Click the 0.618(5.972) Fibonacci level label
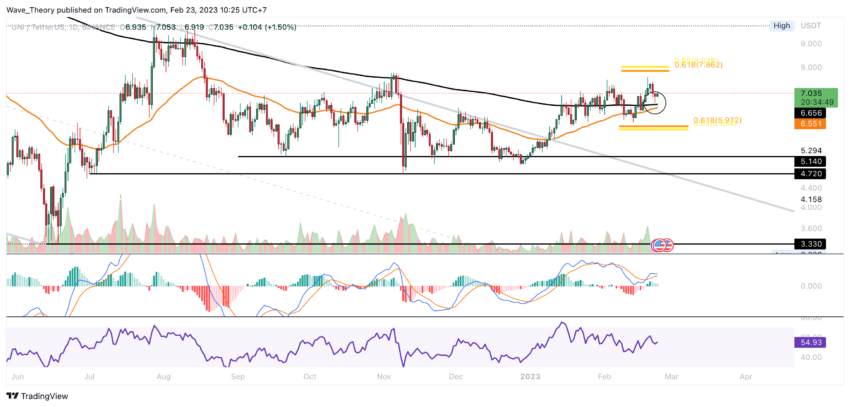Image resolution: width=850 pixels, height=407 pixels. [x=717, y=119]
